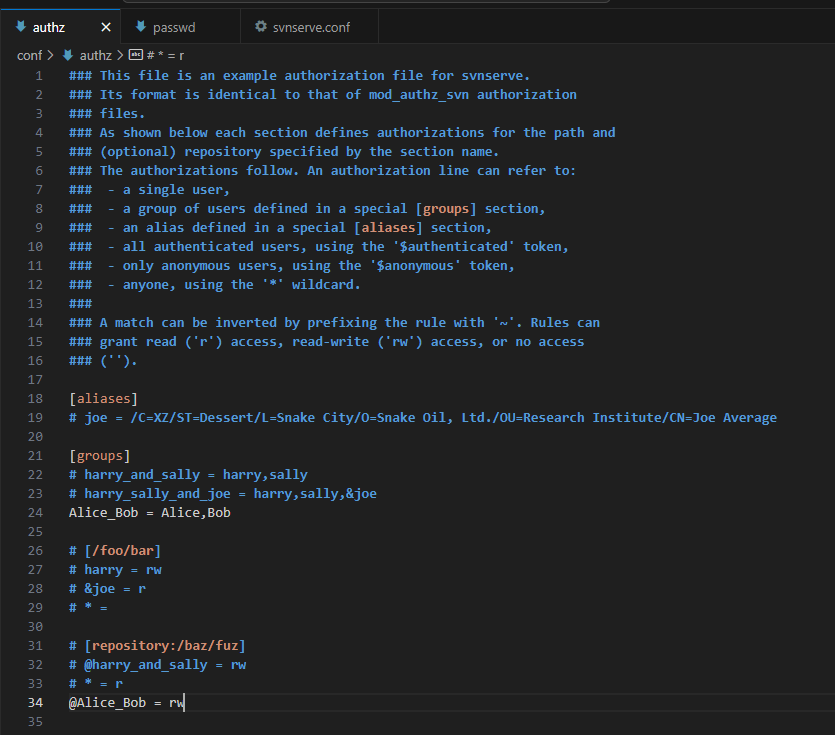Open the authz file name in the breadcrumb

pyautogui.click(x=96, y=55)
